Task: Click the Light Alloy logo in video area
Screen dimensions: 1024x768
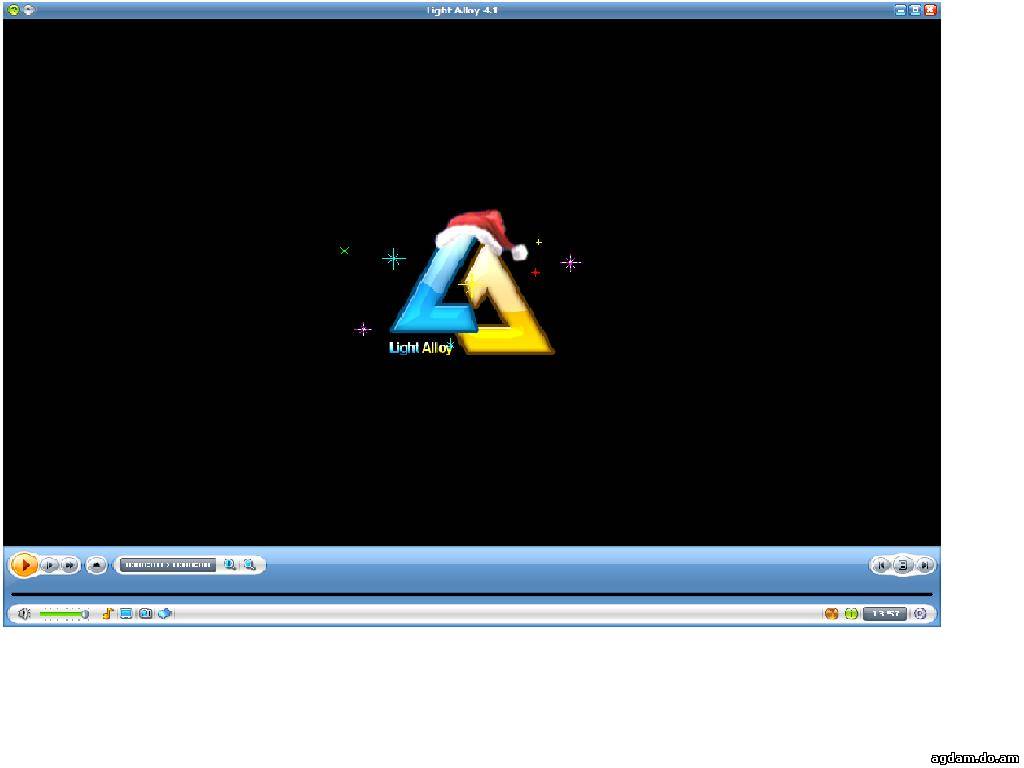Action: tap(472, 284)
